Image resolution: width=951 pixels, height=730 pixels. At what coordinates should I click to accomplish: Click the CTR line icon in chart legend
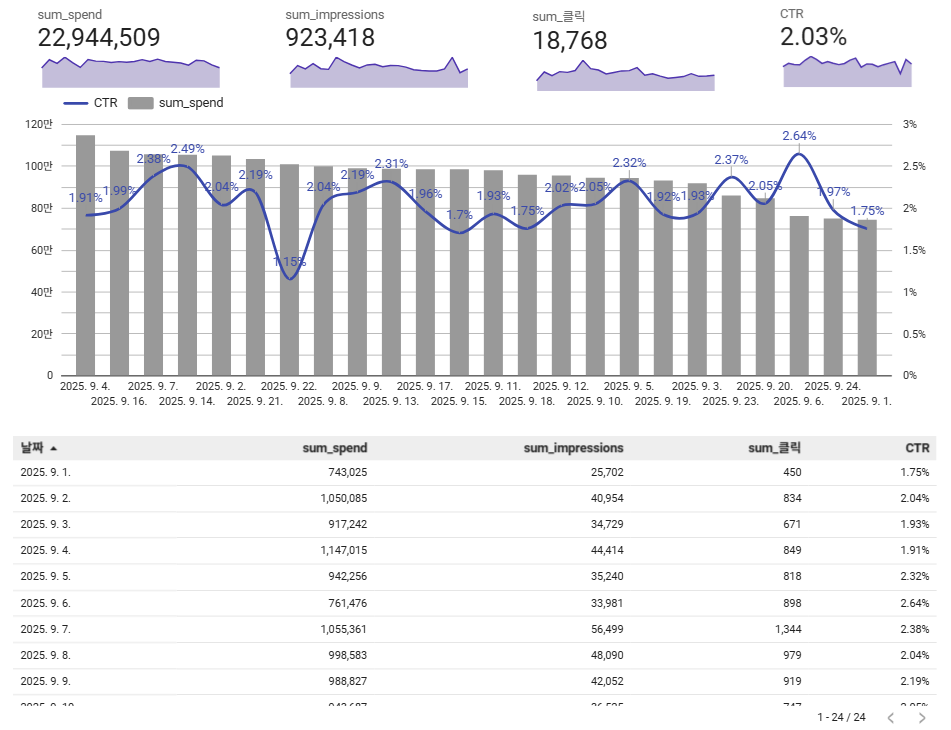76,103
